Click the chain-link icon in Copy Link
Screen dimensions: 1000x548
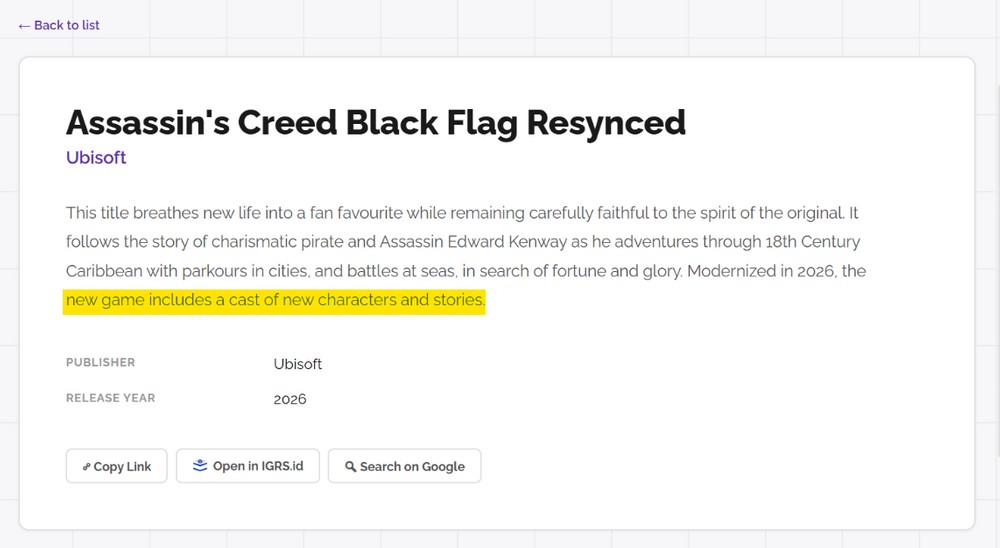[86, 467]
